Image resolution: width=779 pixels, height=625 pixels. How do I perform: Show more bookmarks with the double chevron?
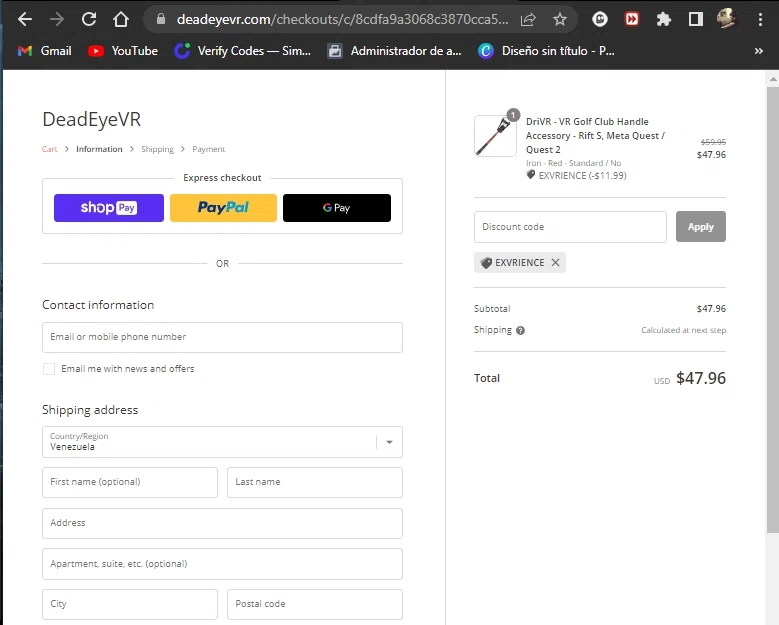[x=758, y=51]
